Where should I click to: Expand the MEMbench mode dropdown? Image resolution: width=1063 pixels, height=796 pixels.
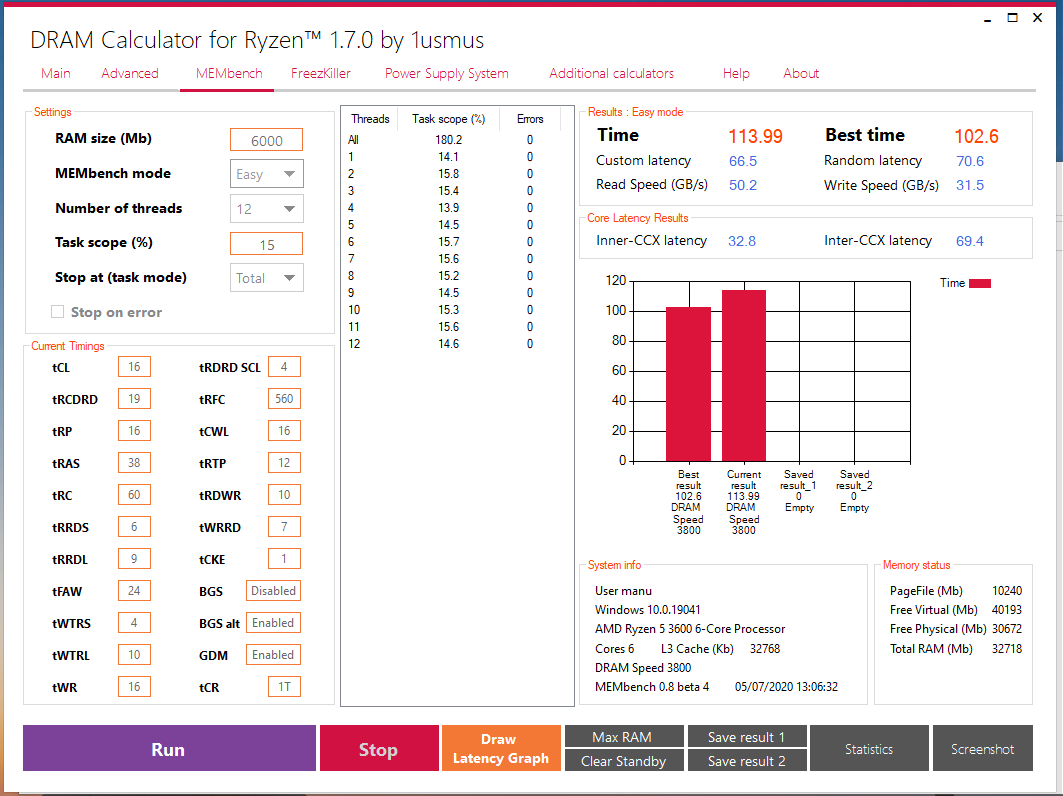tap(266, 174)
